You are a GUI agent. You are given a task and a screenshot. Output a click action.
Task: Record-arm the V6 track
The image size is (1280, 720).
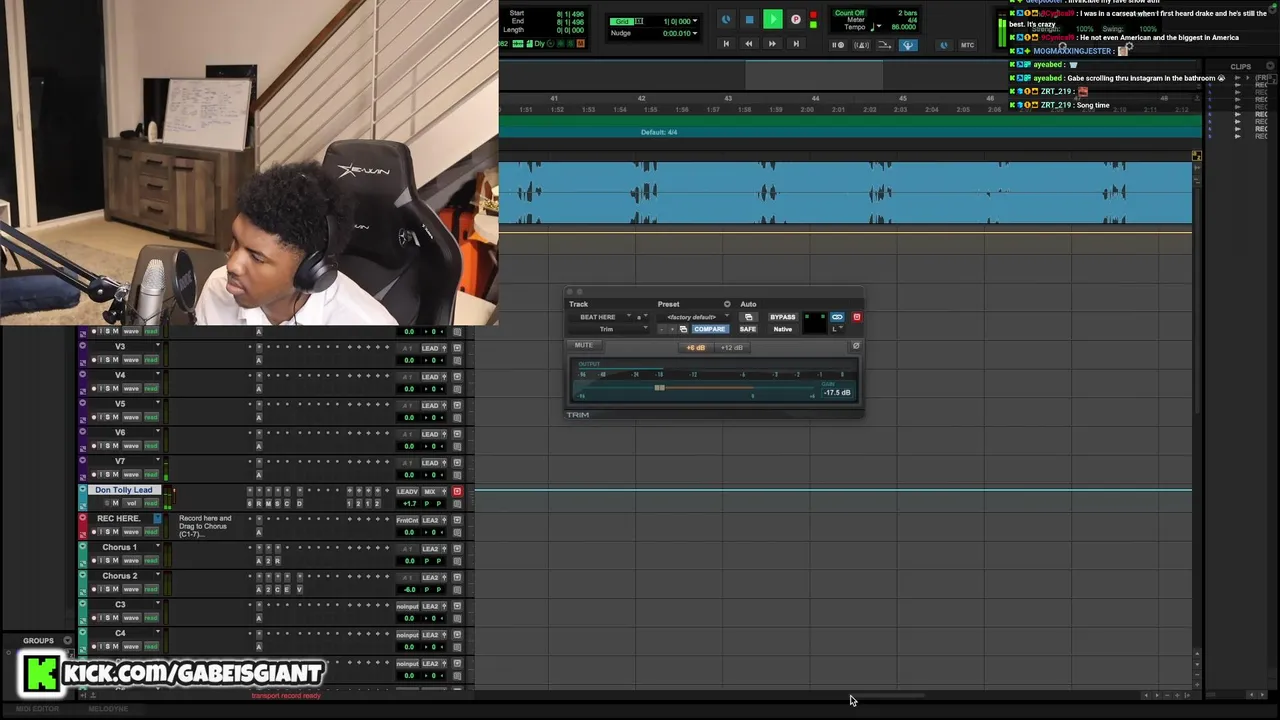point(95,446)
